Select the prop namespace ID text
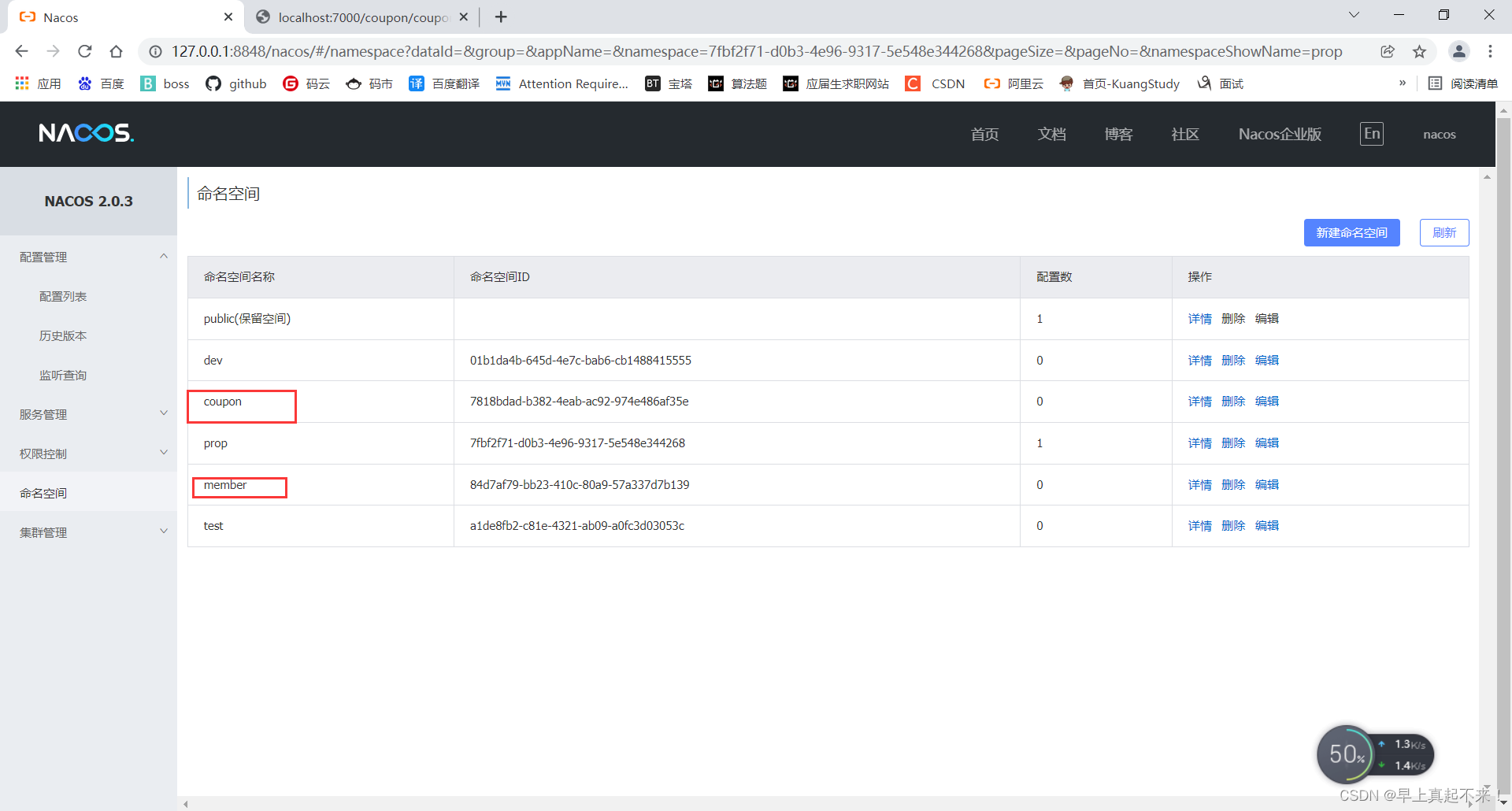The image size is (1512, 811). pyautogui.click(x=577, y=443)
